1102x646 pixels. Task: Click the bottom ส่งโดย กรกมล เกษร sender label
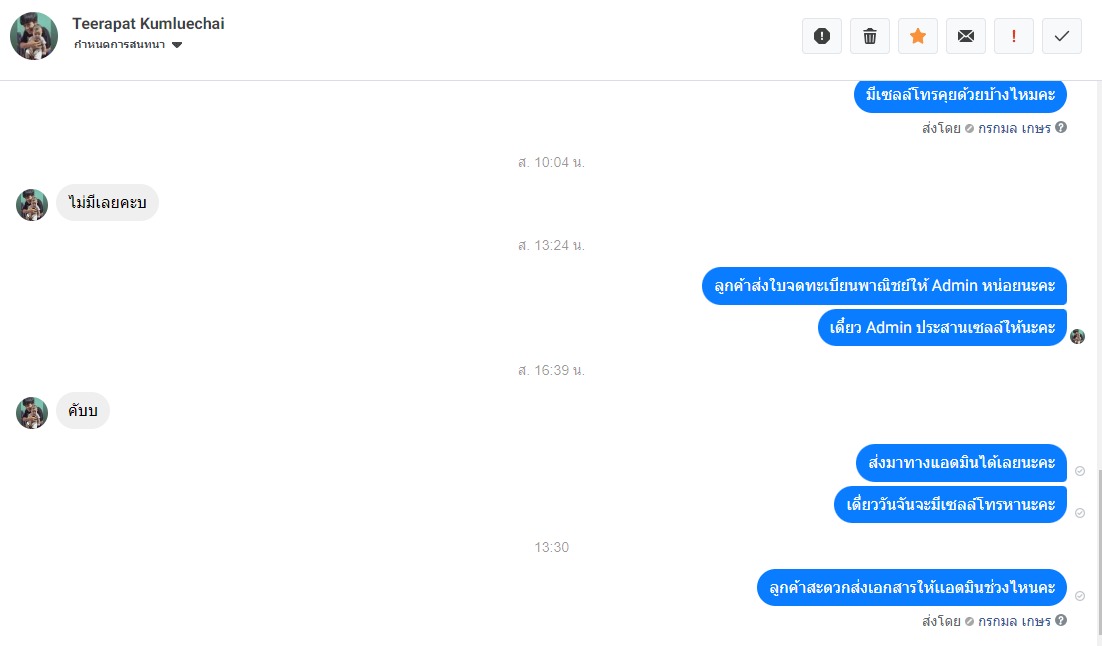[x=986, y=621]
